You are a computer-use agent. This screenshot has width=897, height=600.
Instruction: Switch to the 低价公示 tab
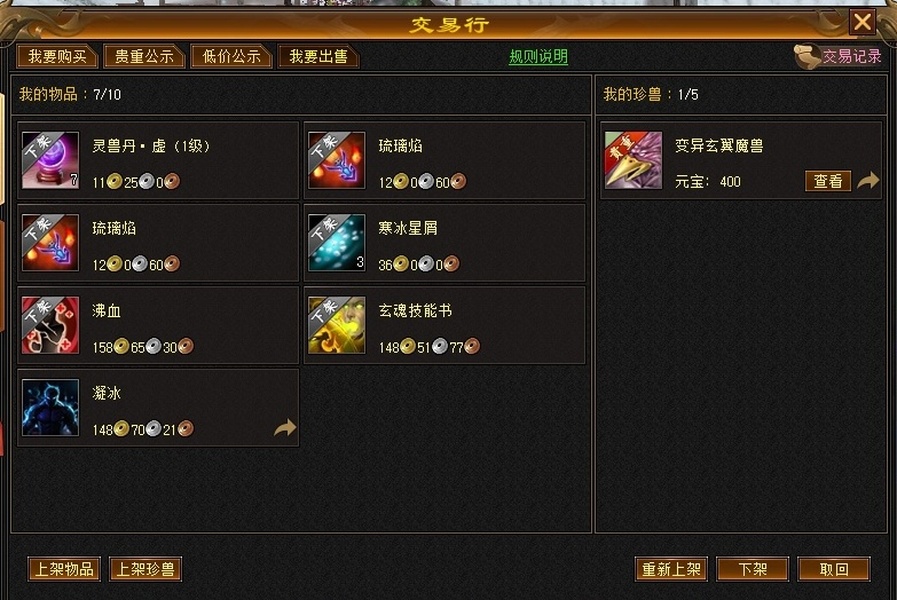pos(231,57)
